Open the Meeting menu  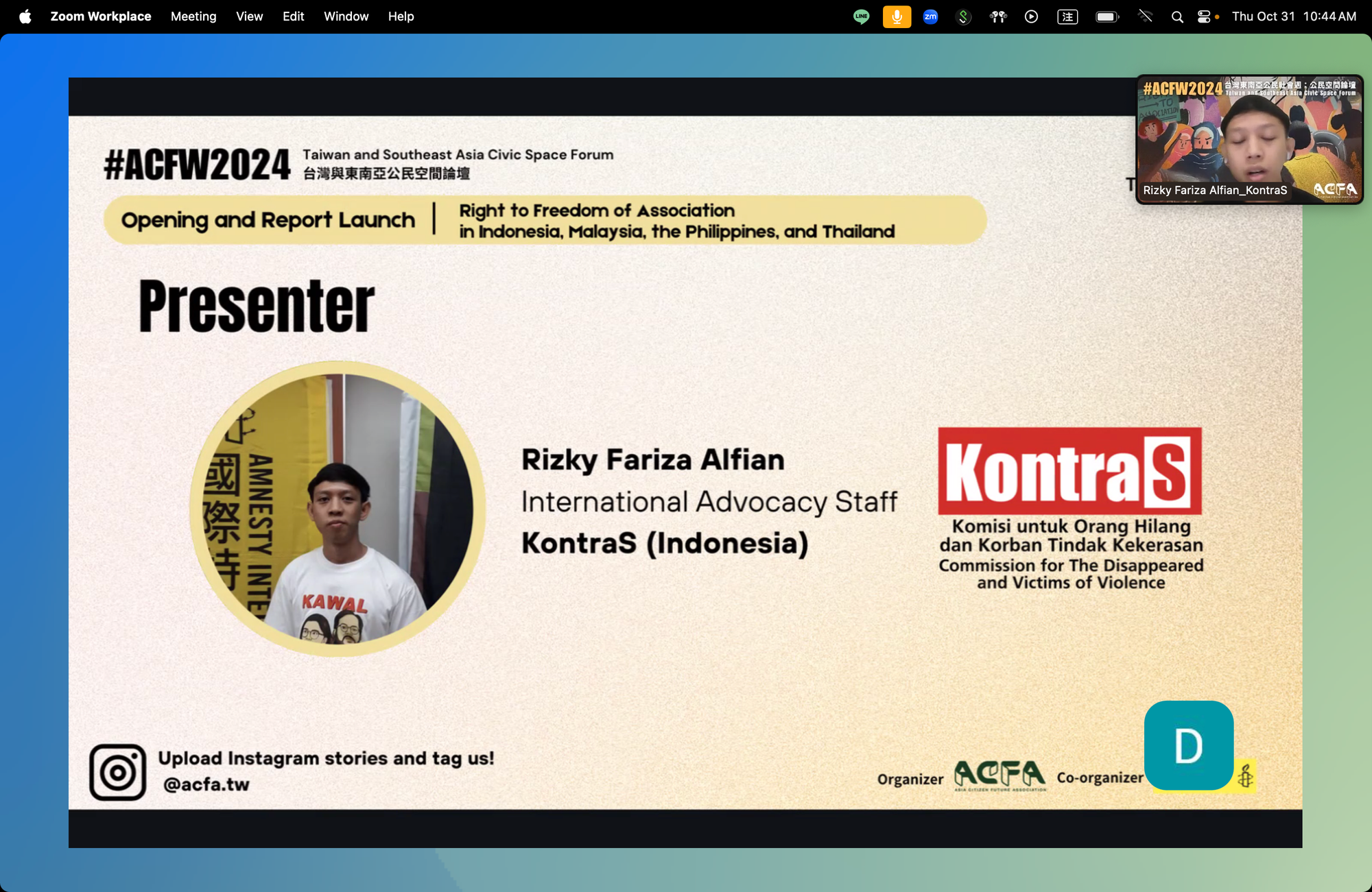(193, 16)
